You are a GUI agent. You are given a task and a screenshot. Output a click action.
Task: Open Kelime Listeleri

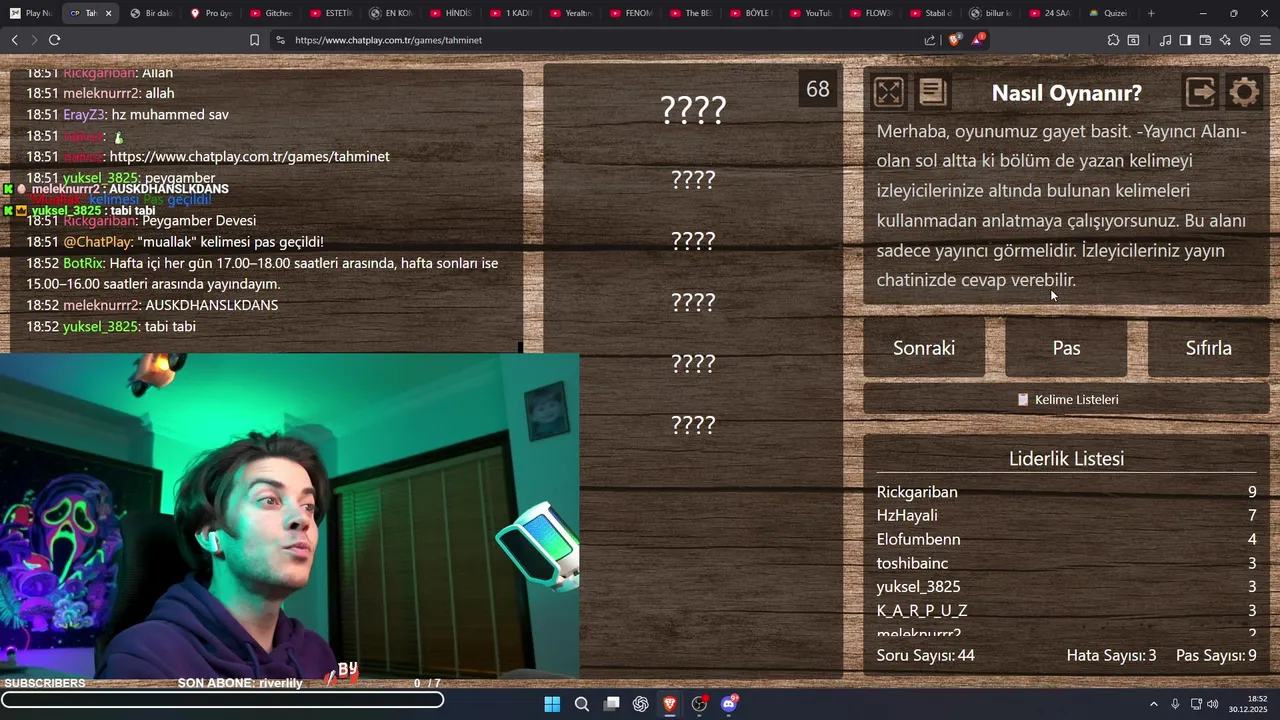tap(1066, 399)
